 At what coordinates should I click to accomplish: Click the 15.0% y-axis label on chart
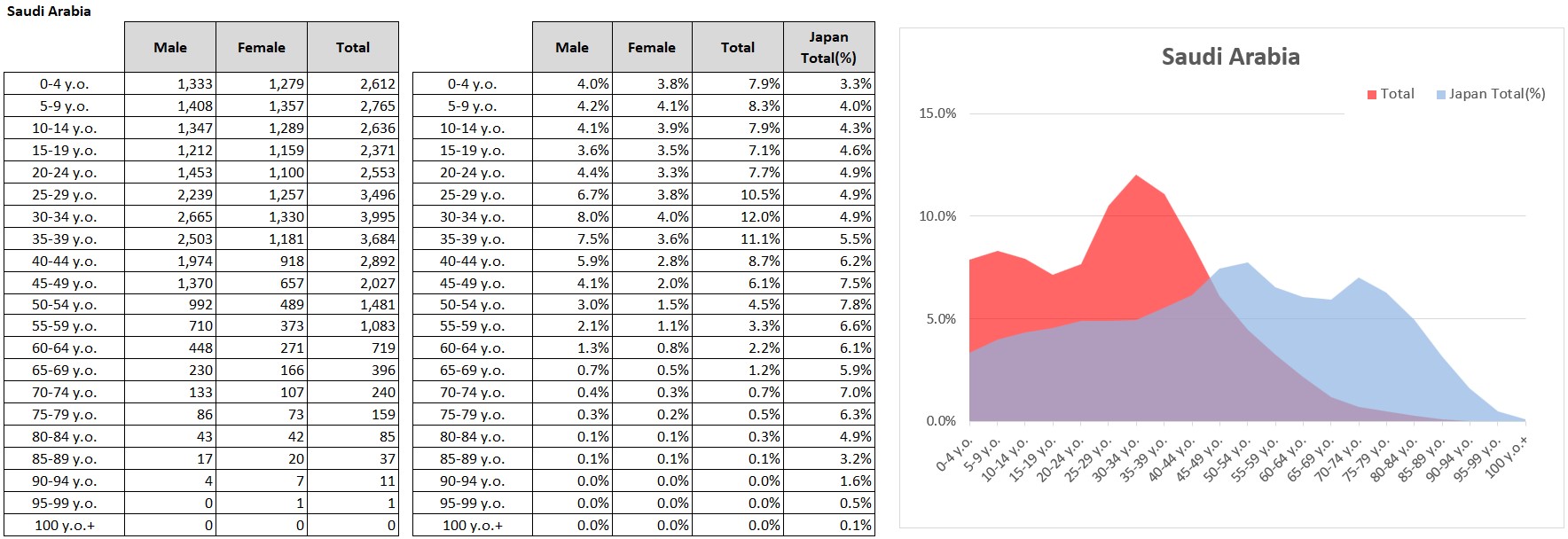coord(937,113)
